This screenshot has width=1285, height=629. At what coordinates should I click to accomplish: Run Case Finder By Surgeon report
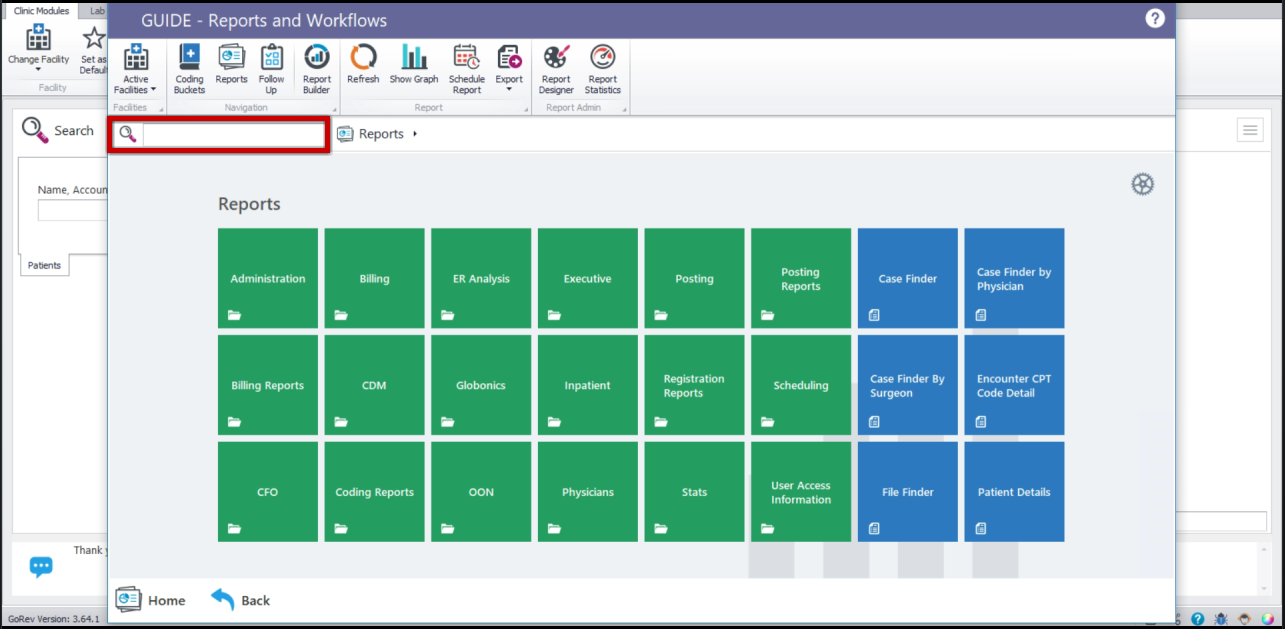coord(908,385)
